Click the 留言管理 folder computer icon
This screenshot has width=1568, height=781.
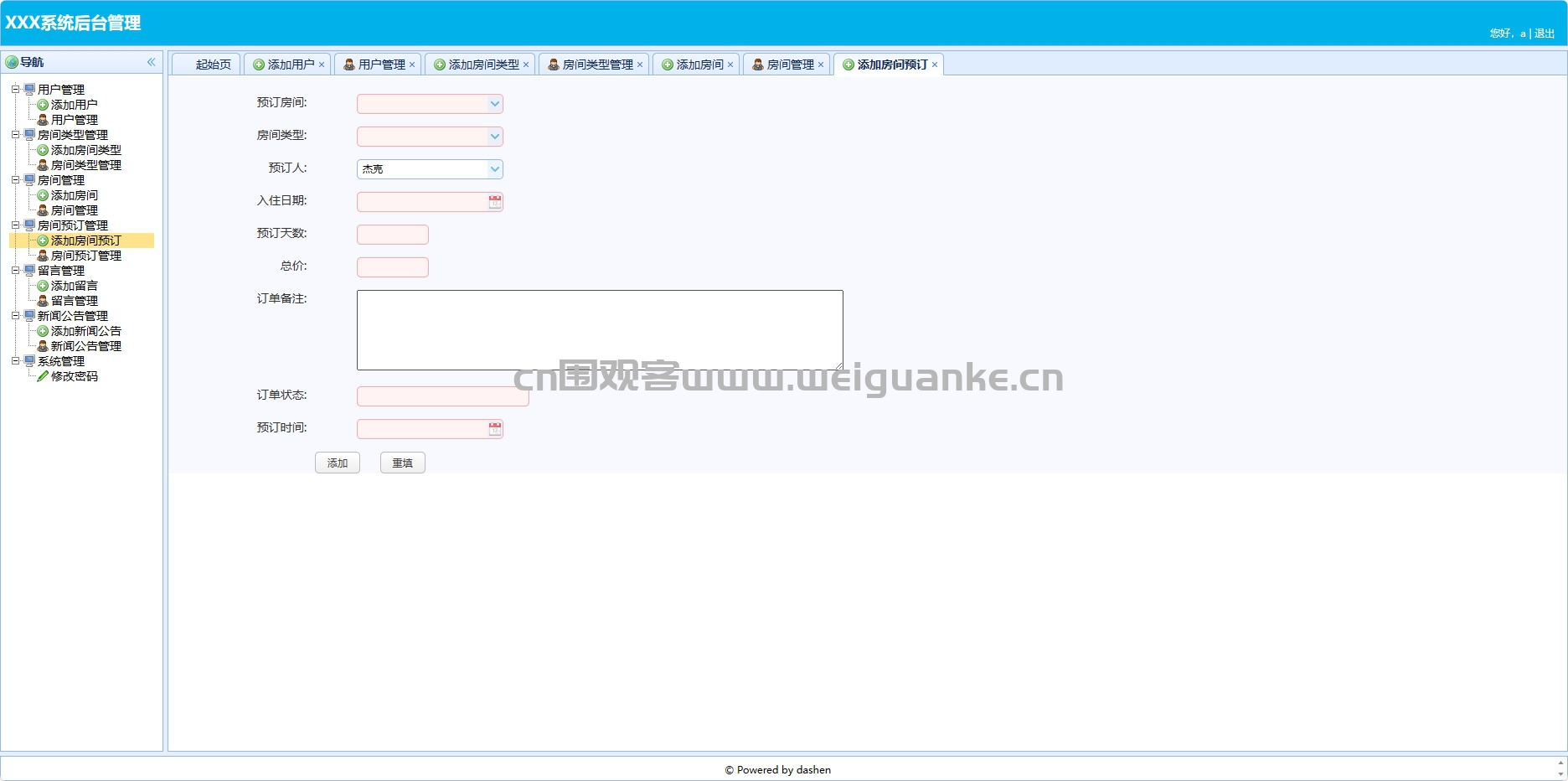pos(29,270)
